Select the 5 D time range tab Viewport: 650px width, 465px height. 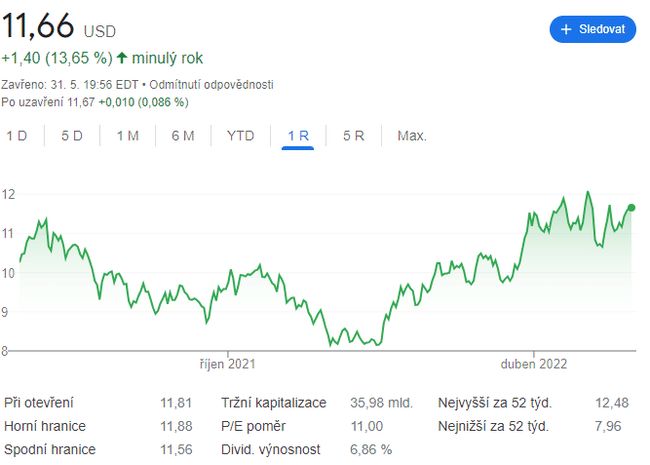tap(72, 135)
